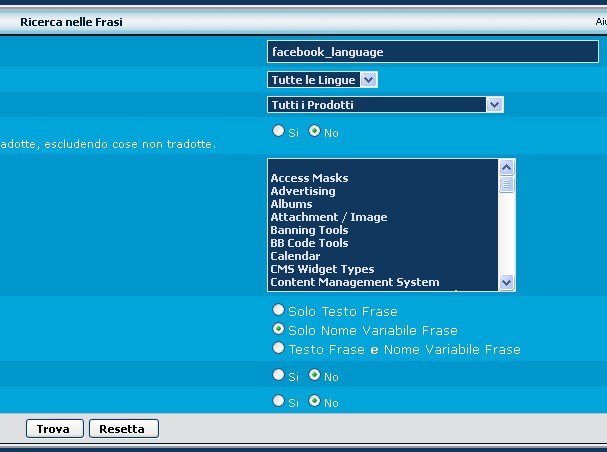The image size is (607, 452).
Task: Select Banning Tools list entry
Action: 309,230
